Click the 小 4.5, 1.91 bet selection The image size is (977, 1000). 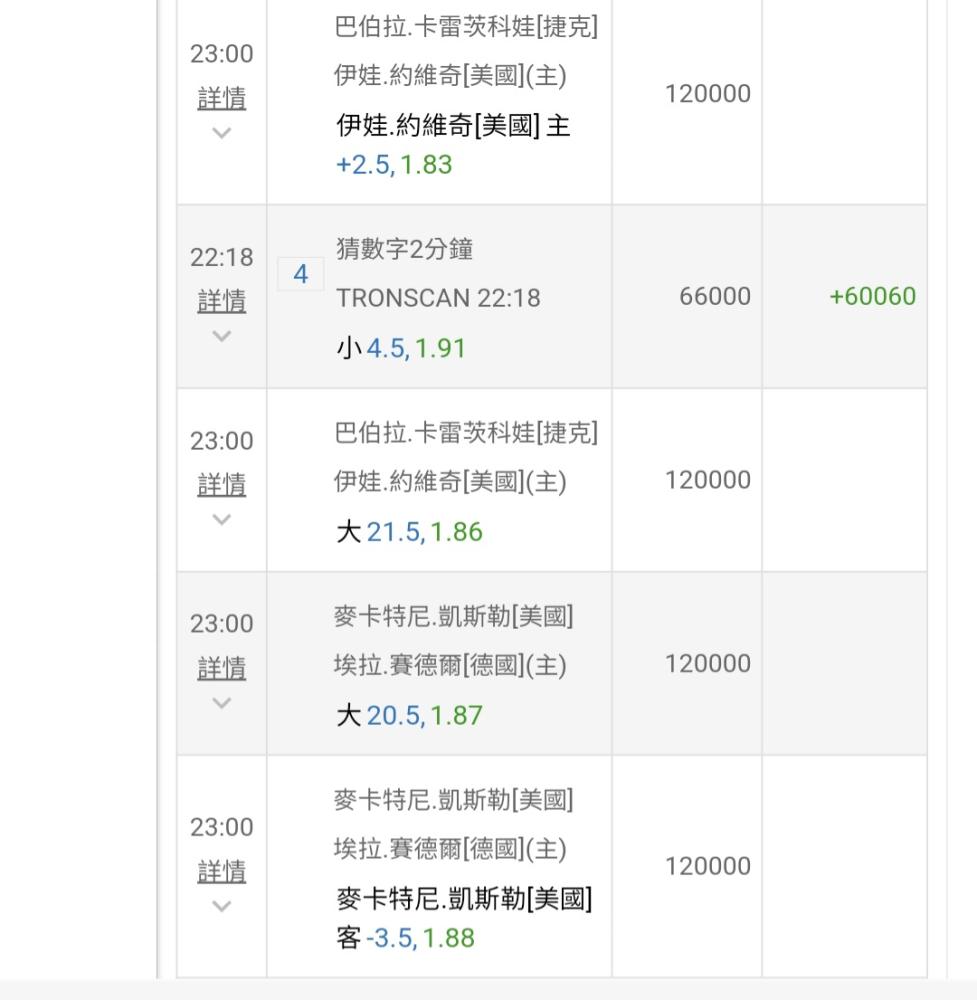(x=401, y=348)
